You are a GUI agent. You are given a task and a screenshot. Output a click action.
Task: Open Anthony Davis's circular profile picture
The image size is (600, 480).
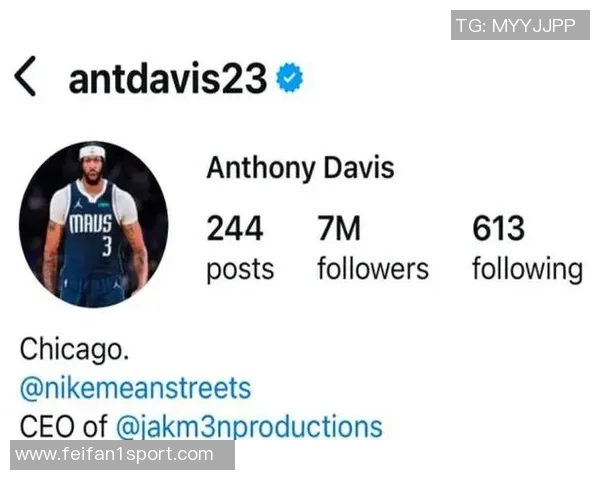pyautogui.click(x=93, y=224)
